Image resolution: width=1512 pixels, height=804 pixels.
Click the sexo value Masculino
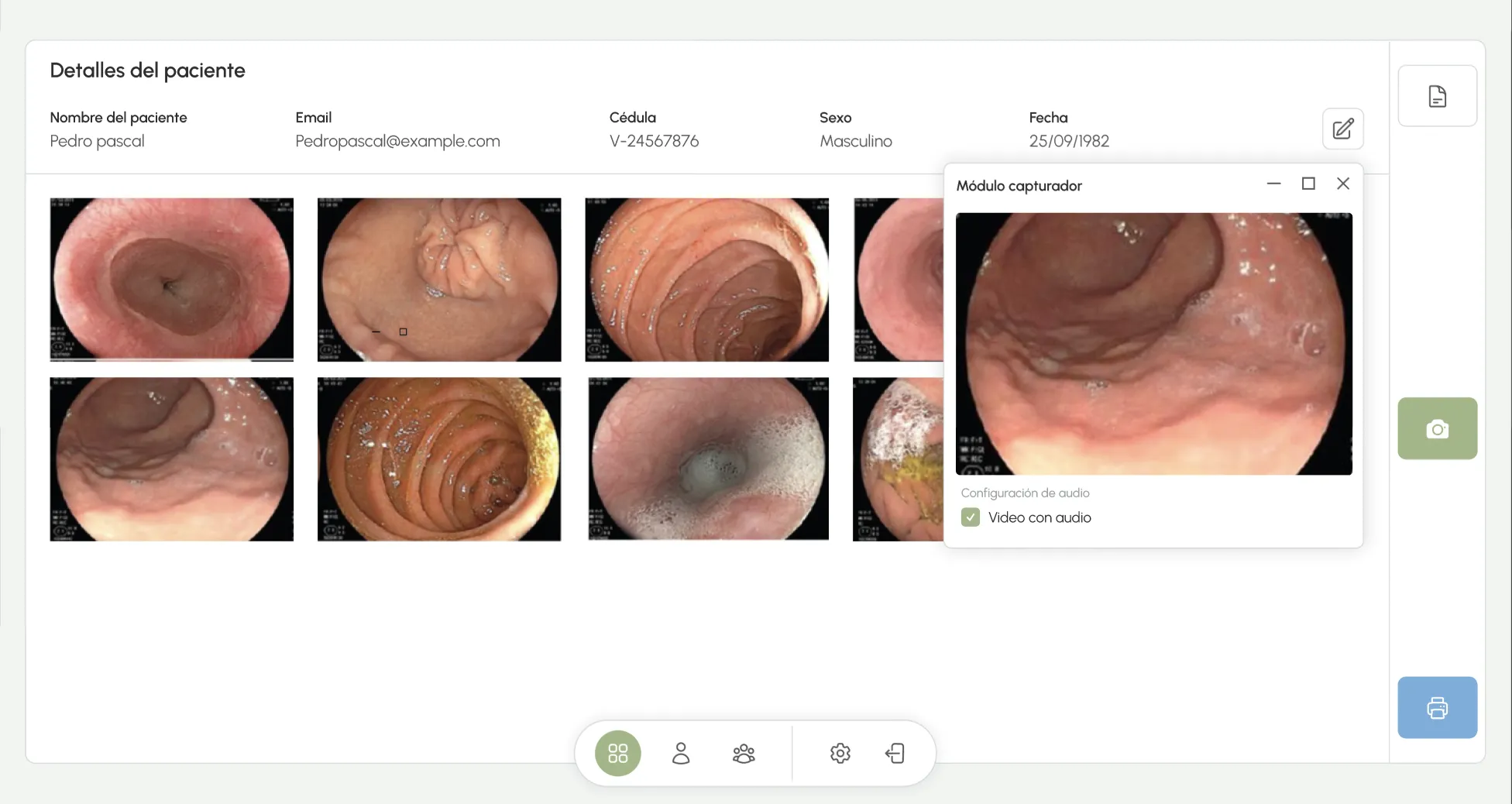click(856, 141)
